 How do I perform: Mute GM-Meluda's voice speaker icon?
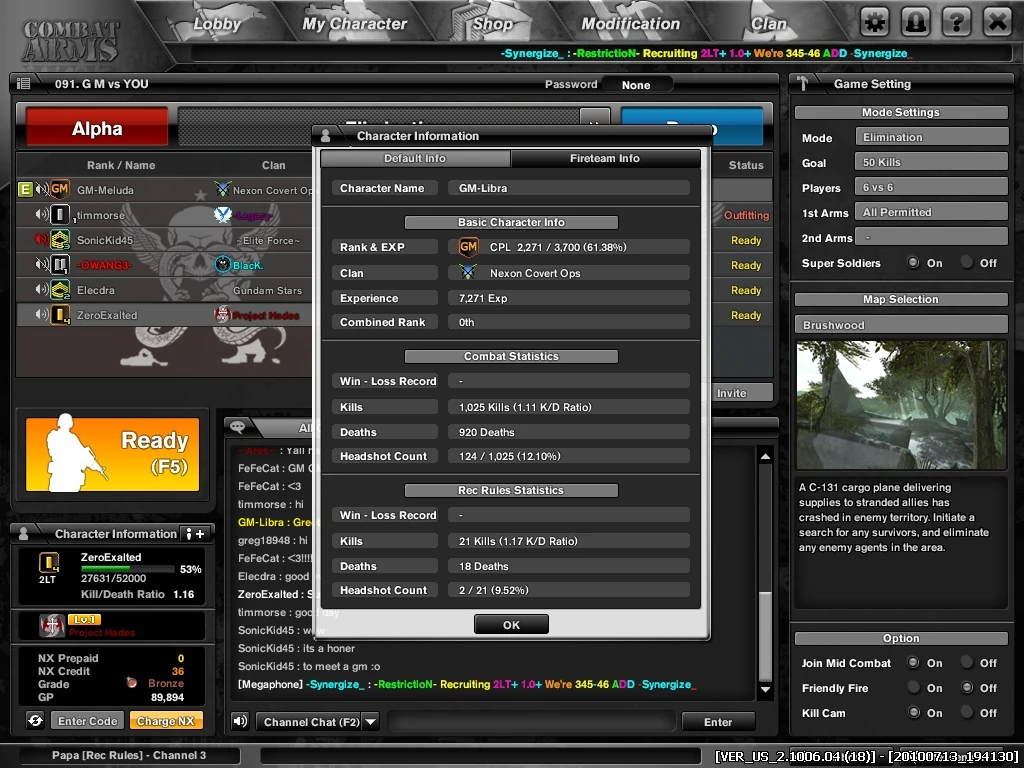[42, 190]
